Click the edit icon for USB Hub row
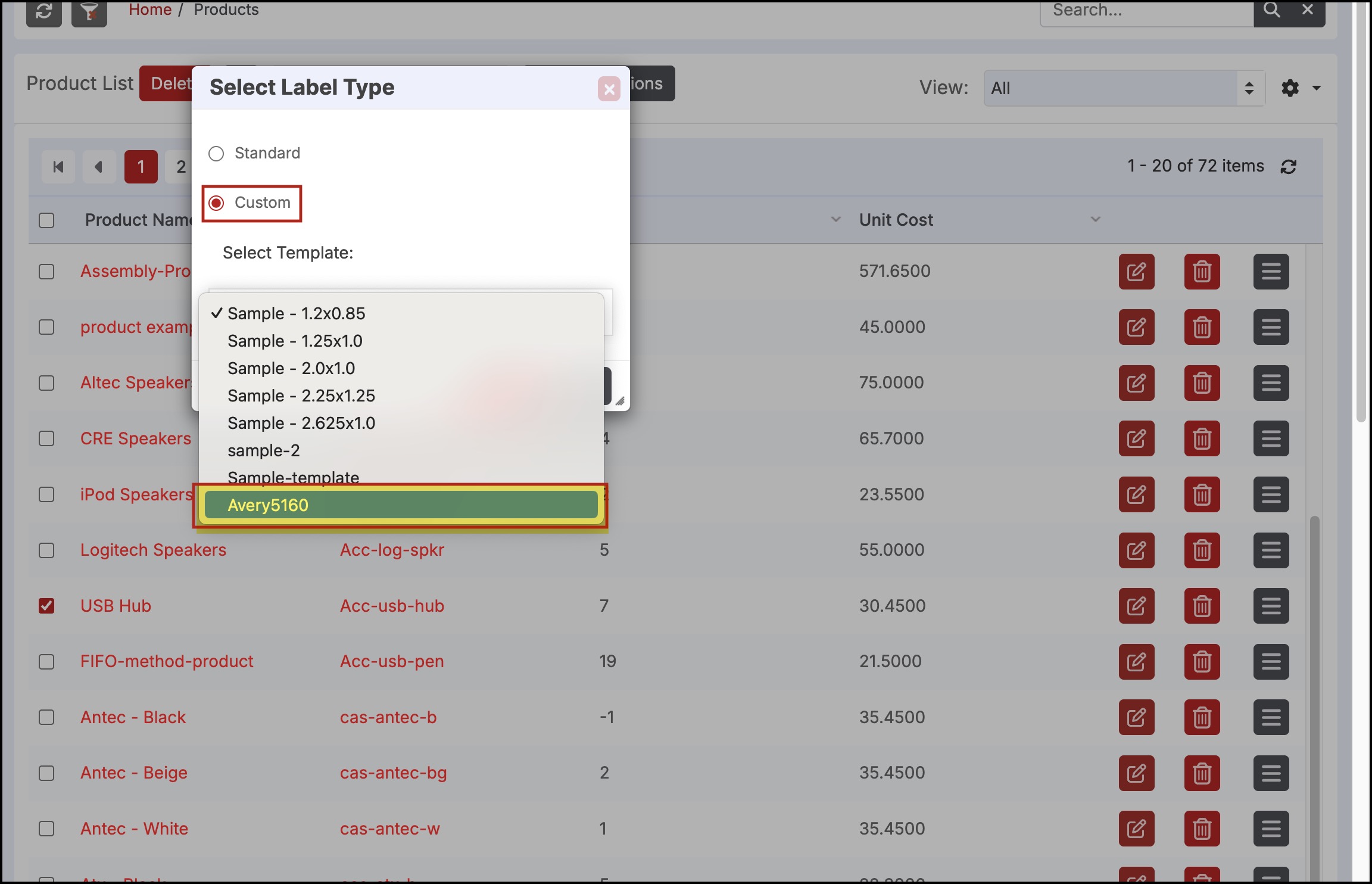The image size is (1372, 884). click(x=1136, y=606)
